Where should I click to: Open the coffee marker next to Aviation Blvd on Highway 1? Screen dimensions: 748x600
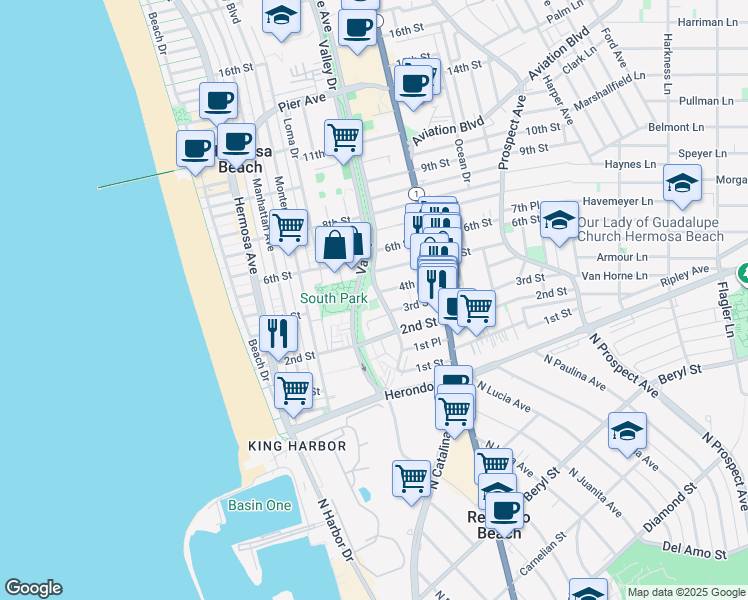tap(412, 85)
